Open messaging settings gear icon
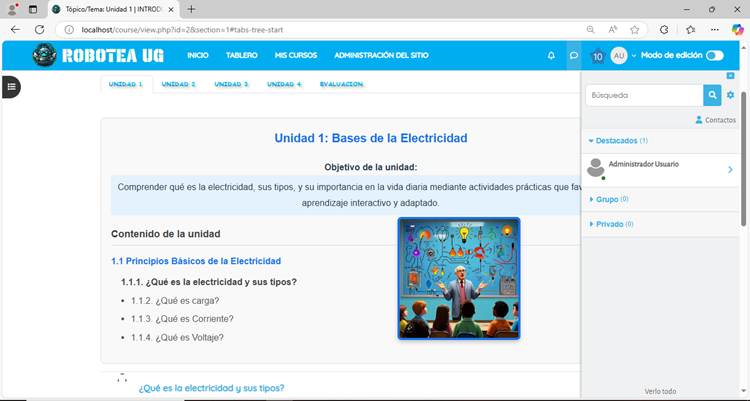The width and height of the screenshot is (750, 401). click(x=731, y=95)
